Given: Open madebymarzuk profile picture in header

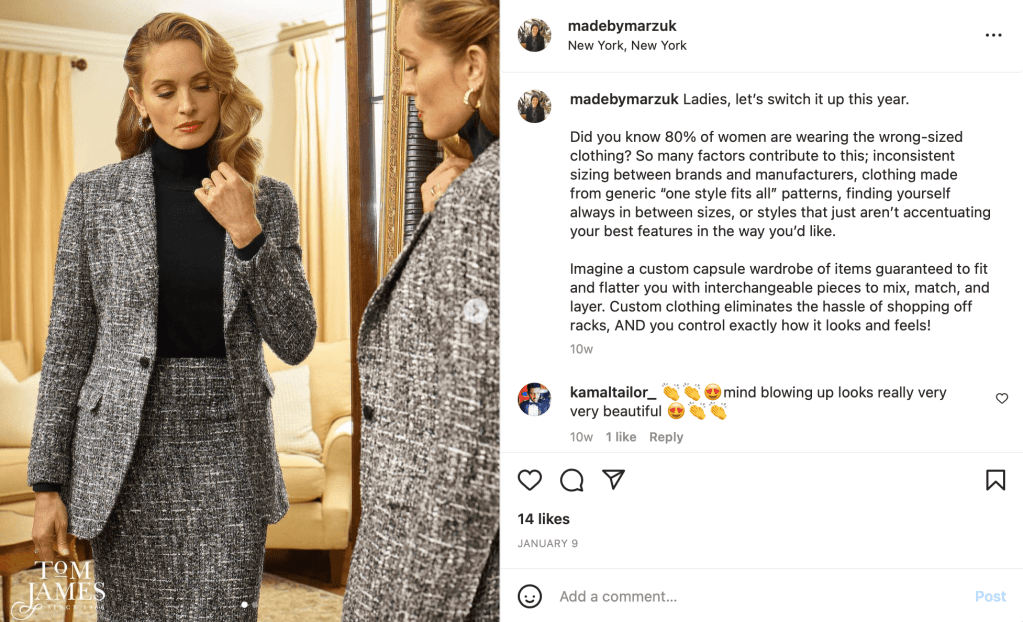Looking at the screenshot, I should (x=534, y=35).
